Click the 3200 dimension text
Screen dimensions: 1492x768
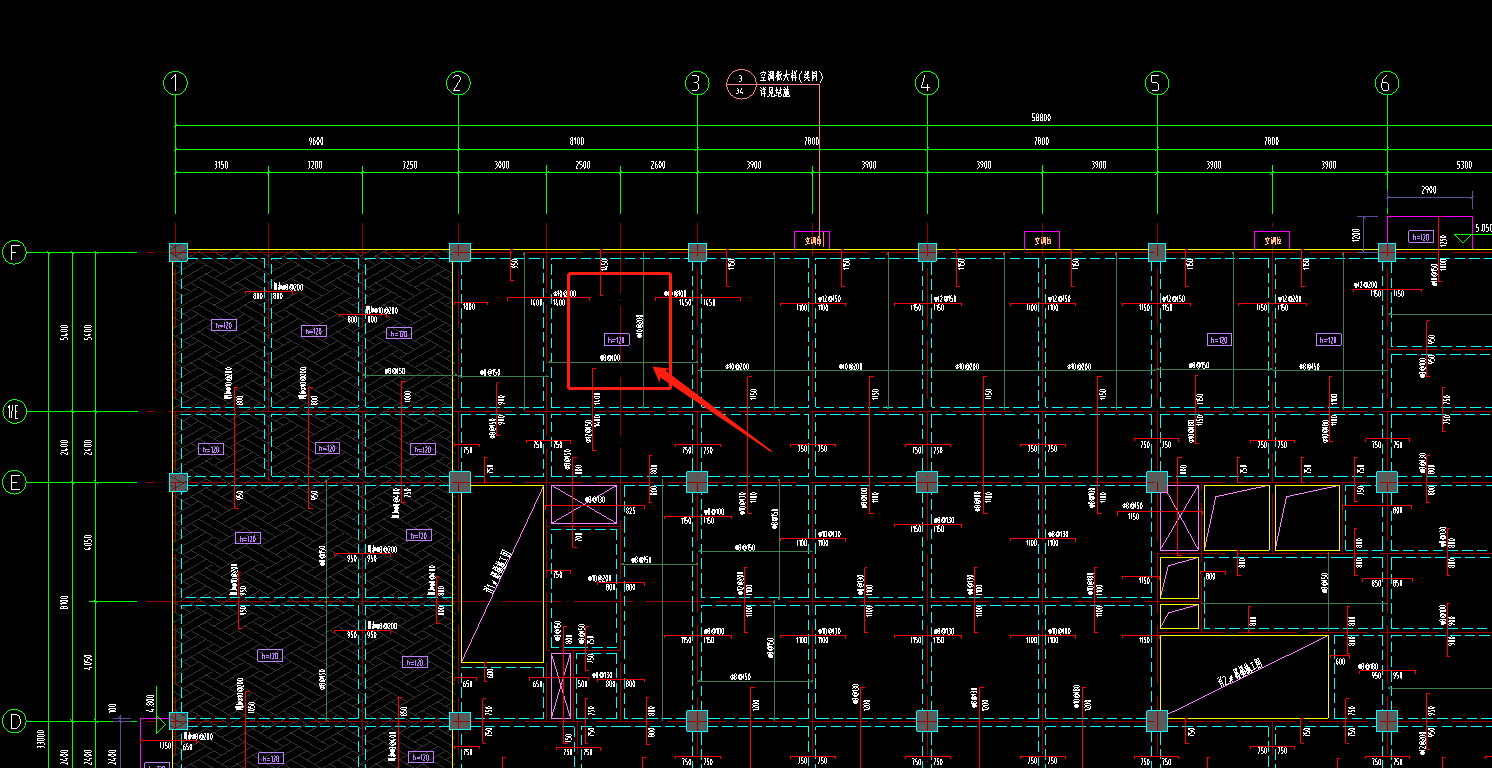click(315, 165)
